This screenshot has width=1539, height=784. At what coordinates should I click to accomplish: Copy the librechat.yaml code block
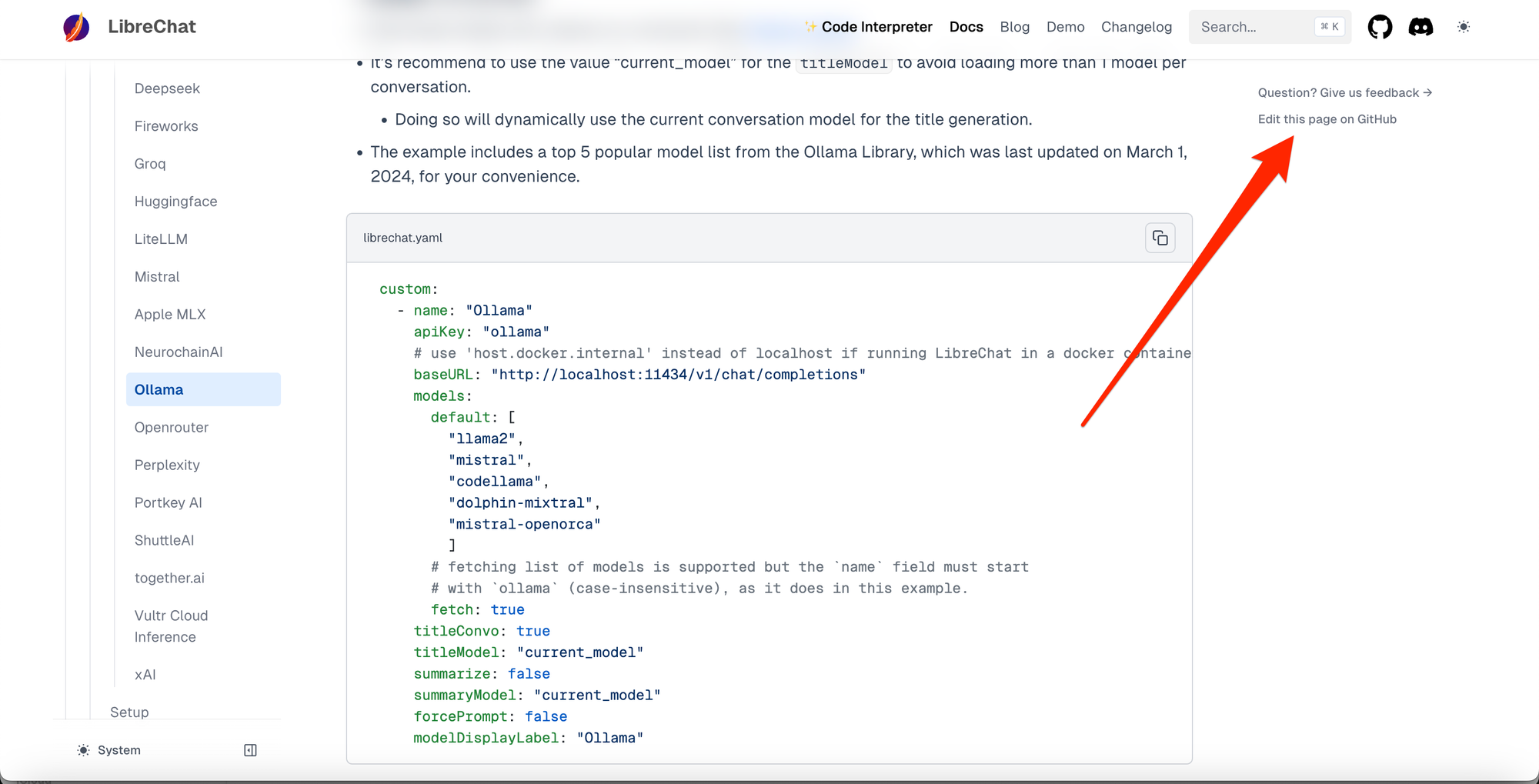[1160, 238]
